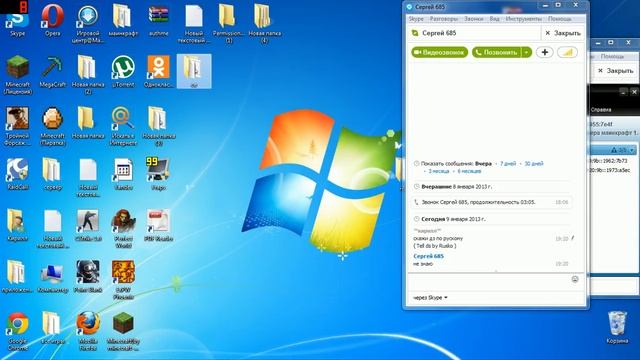Select the Новая папка (4) folder

point(264,24)
